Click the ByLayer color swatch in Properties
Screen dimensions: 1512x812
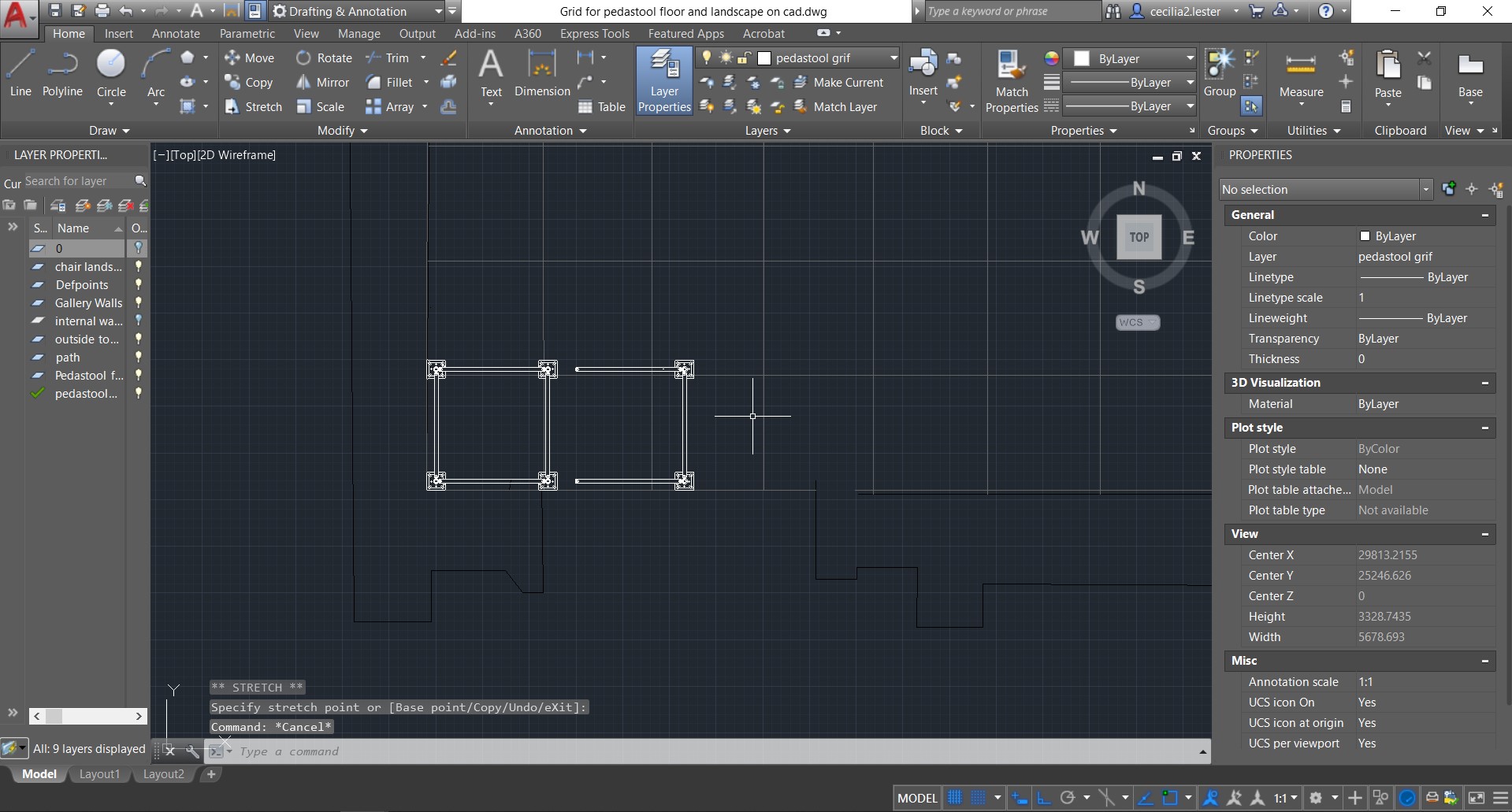(x=1365, y=236)
